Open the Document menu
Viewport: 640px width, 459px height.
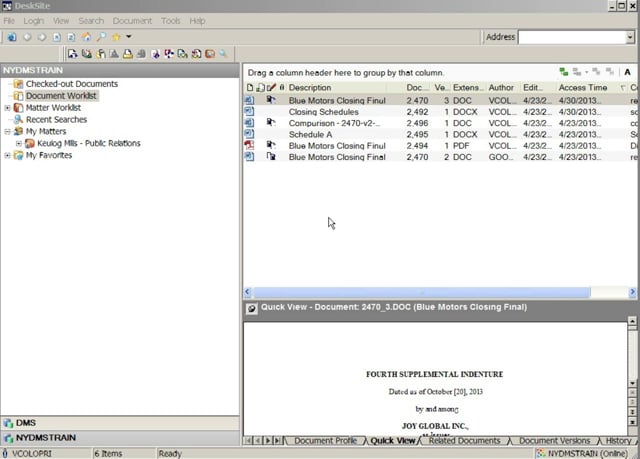coord(132,21)
